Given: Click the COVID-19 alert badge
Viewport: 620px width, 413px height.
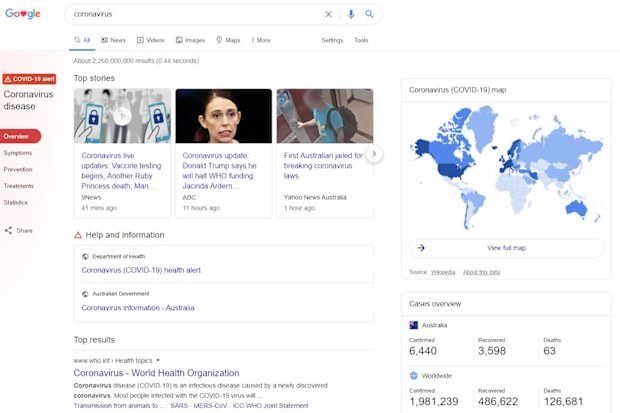Looking at the screenshot, I should click(29, 79).
